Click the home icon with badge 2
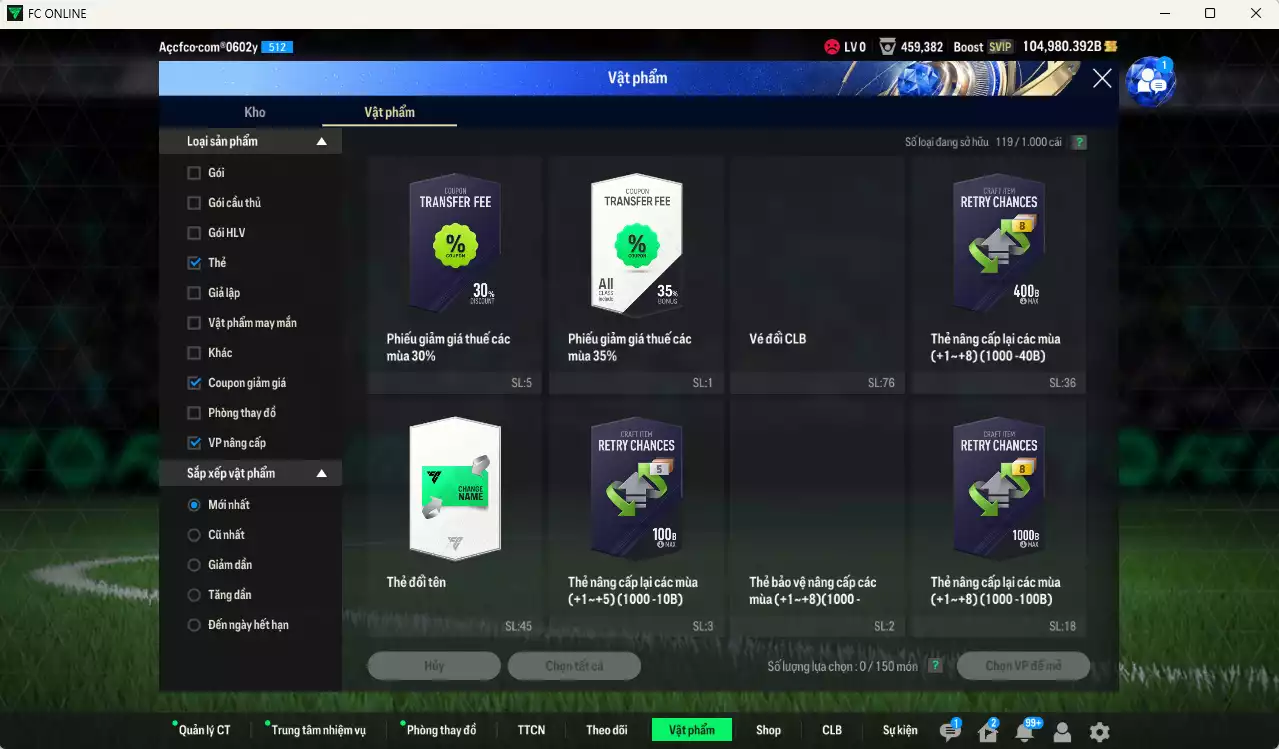The width and height of the screenshot is (1279, 749). [988, 731]
